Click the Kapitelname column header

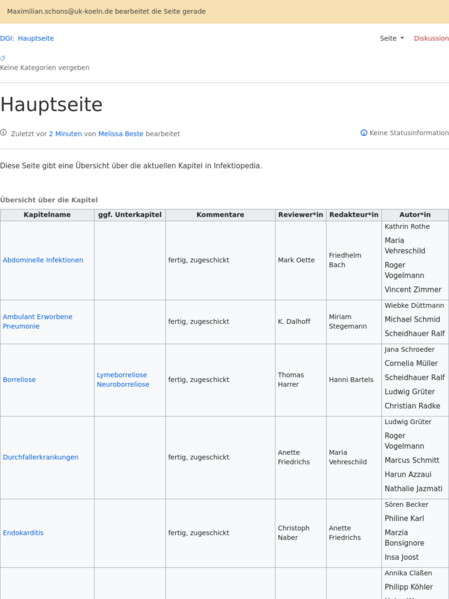click(x=47, y=215)
